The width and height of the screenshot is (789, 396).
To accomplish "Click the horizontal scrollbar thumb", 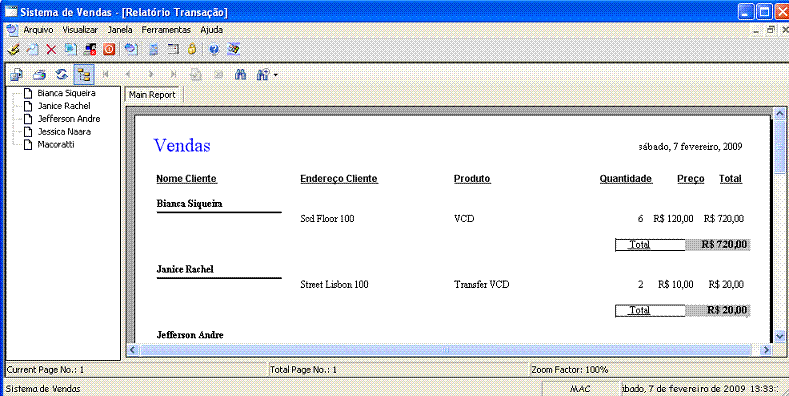I will (x=445, y=349).
